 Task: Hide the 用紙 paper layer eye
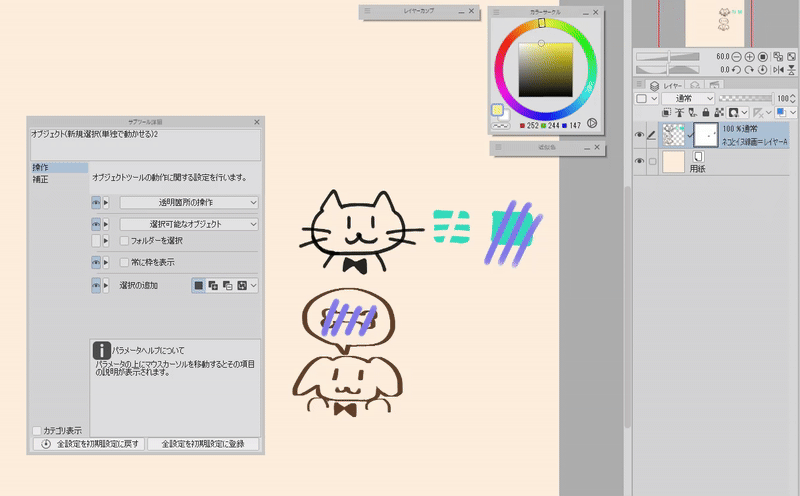coord(639,161)
